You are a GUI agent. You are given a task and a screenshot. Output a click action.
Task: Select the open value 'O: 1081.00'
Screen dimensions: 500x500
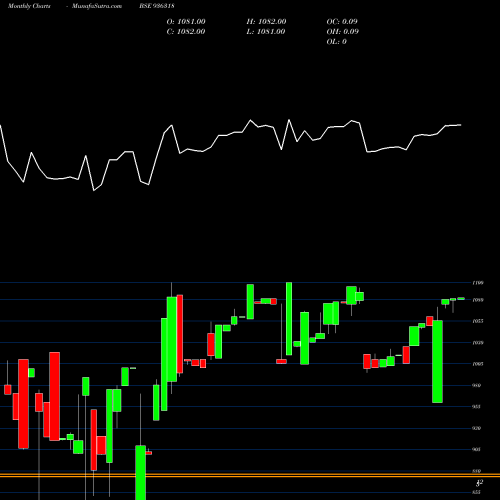tap(186, 22)
